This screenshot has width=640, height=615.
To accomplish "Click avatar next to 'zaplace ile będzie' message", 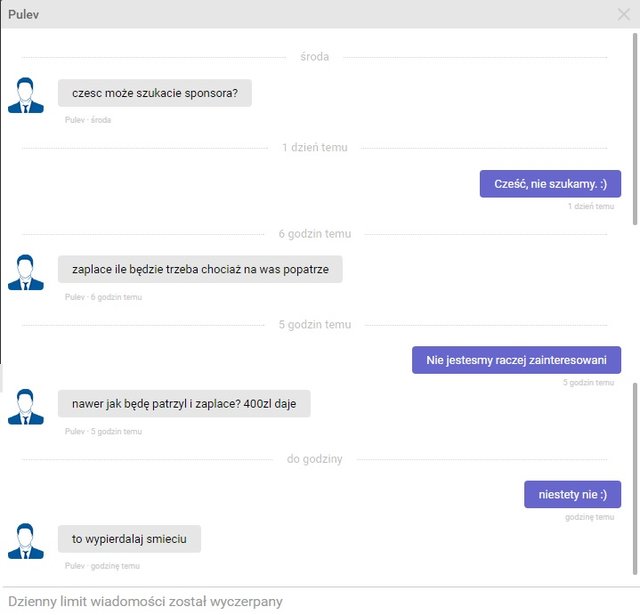I will [26, 271].
